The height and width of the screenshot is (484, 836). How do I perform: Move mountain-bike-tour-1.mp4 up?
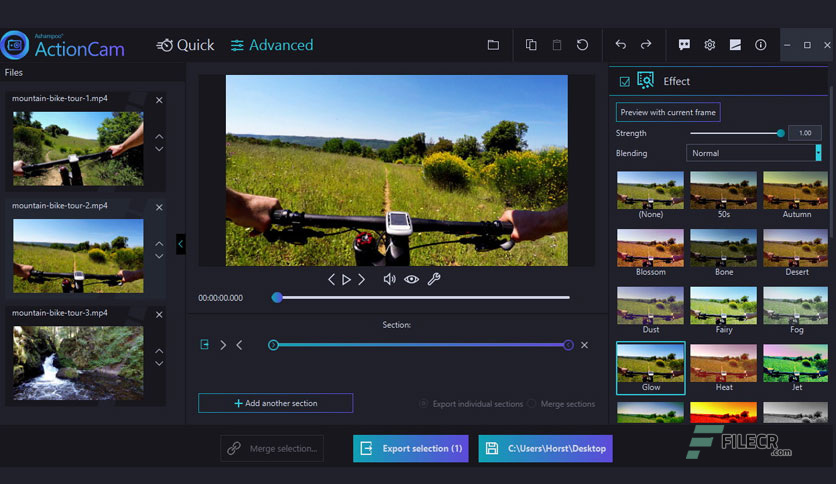click(x=159, y=136)
